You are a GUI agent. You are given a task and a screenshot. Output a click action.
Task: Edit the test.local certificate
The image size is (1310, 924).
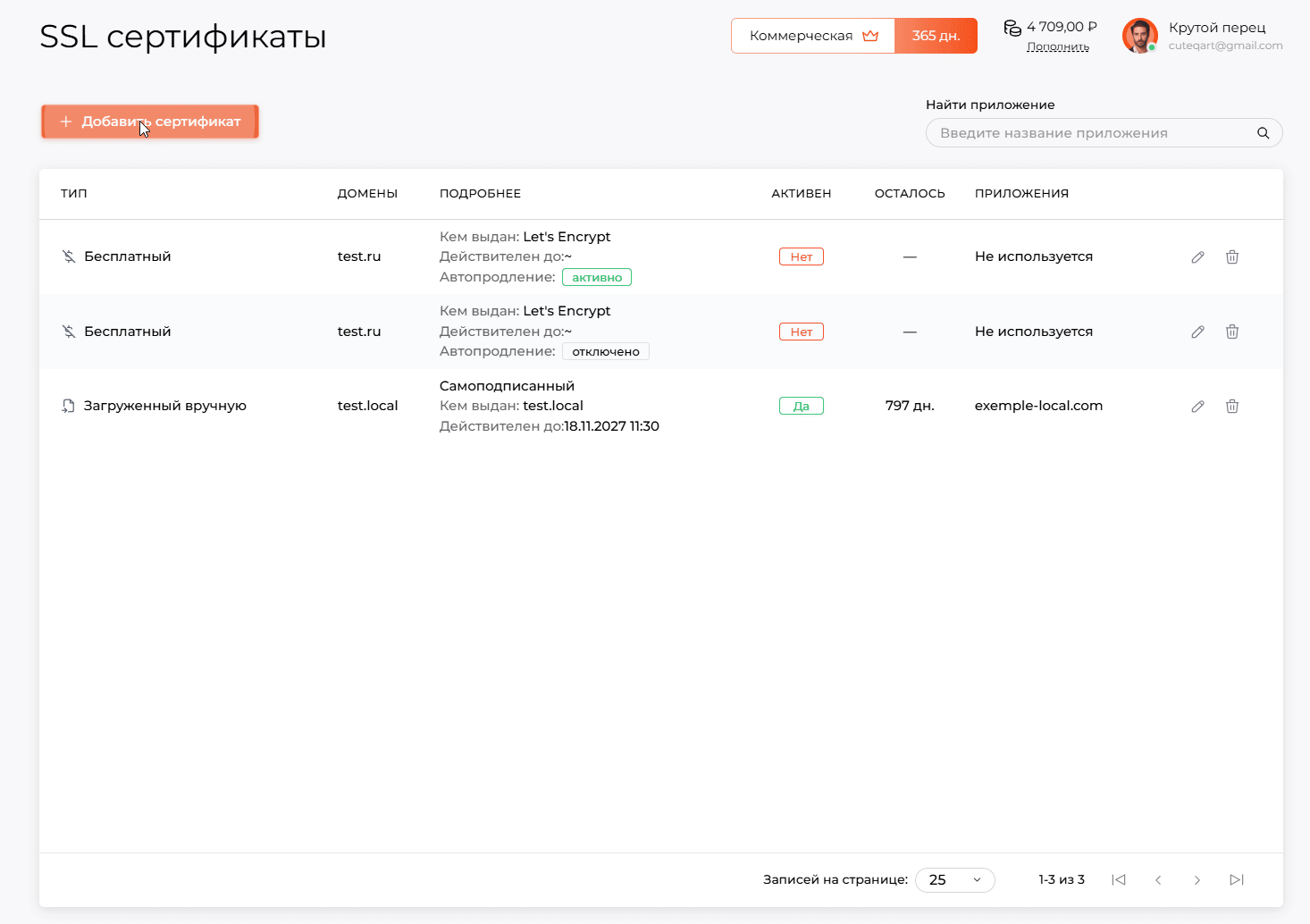pyautogui.click(x=1197, y=407)
